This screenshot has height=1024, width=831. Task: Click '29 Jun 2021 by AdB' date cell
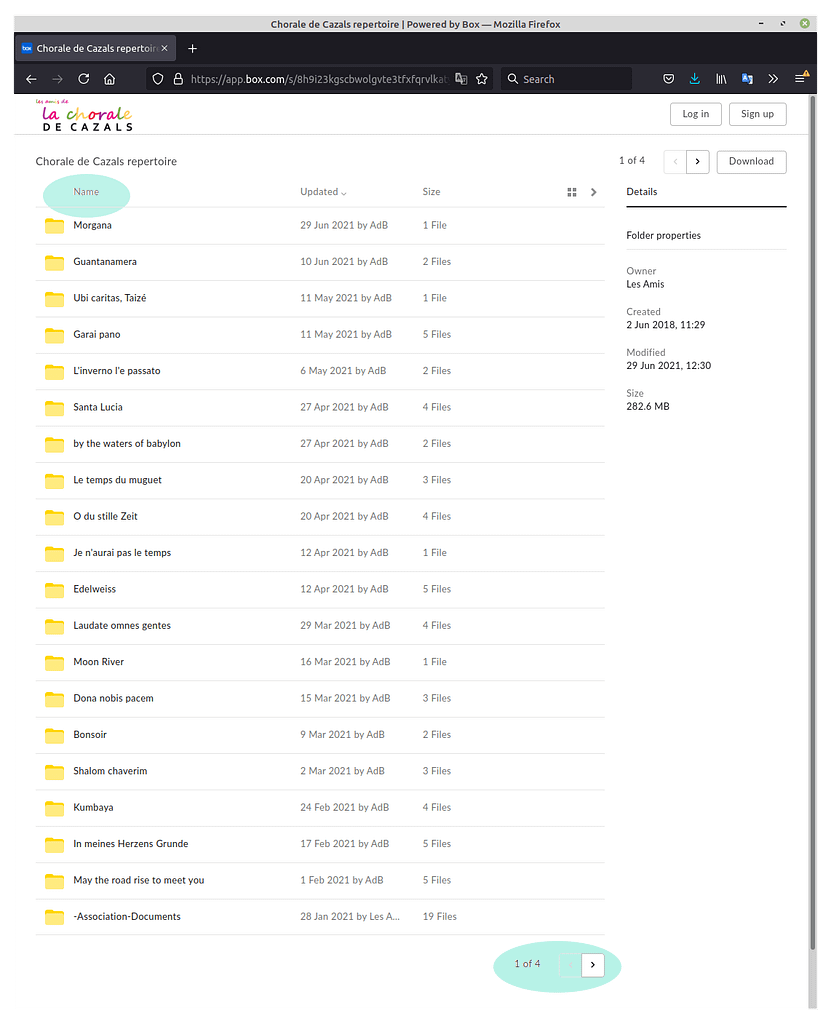tap(344, 225)
